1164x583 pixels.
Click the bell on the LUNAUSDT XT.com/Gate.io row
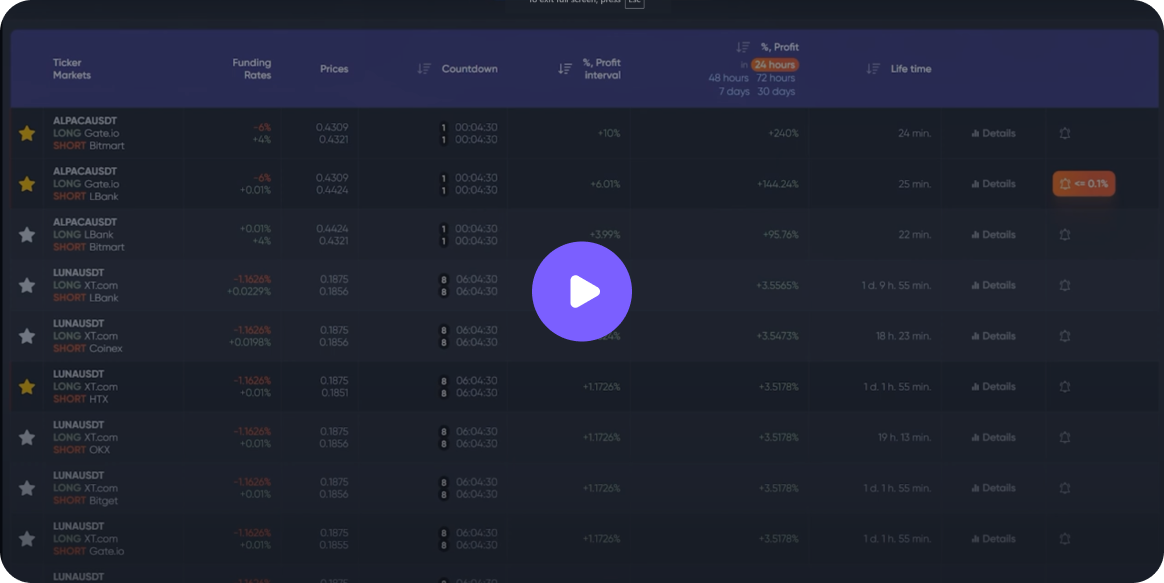(1065, 539)
